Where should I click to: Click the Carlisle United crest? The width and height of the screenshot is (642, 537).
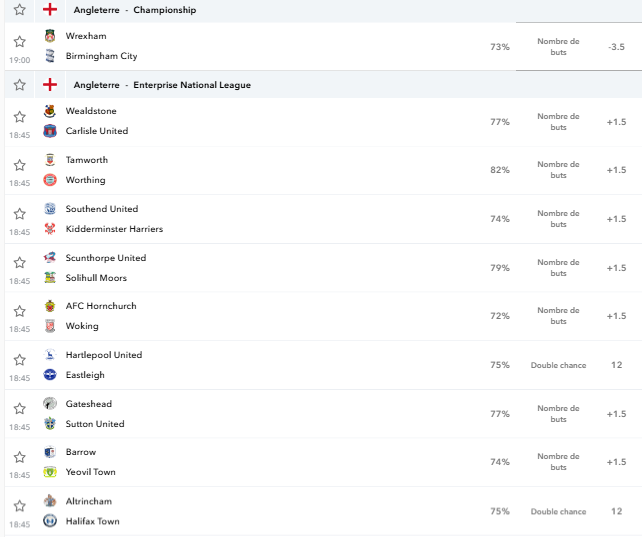coord(50,131)
